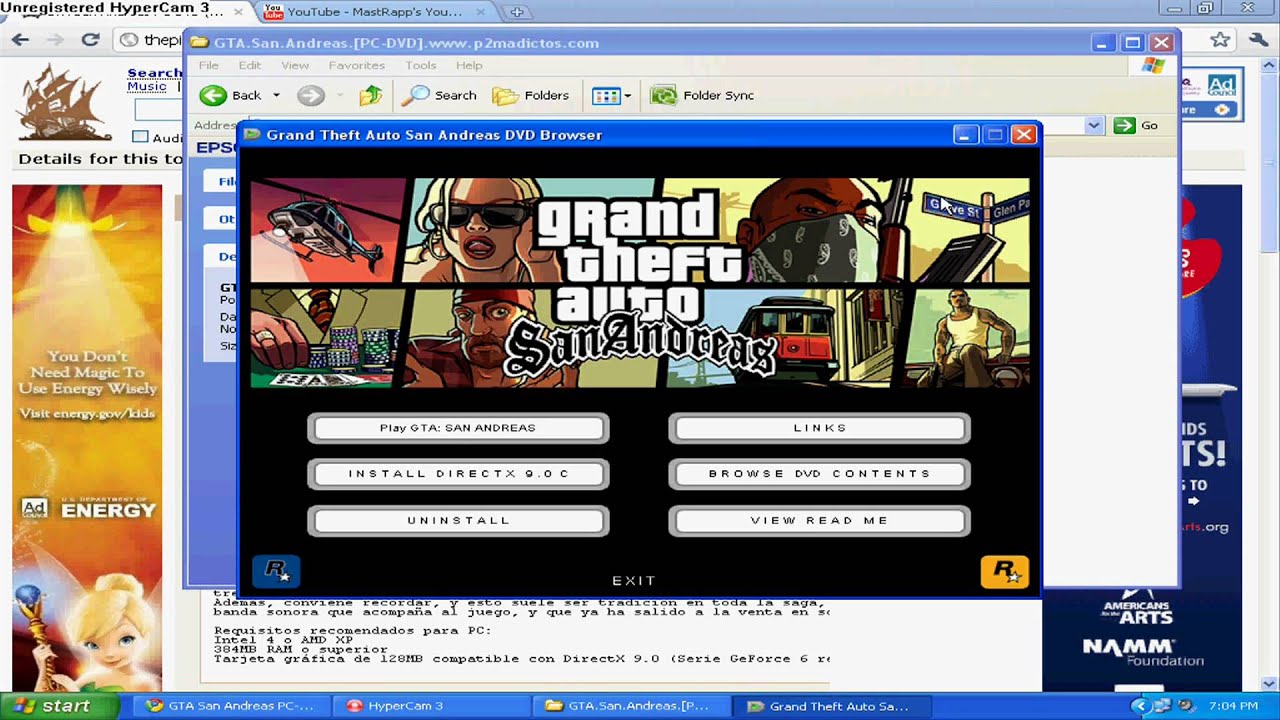This screenshot has height=720, width=1280.
Task: Click the browser bookmark star icon
Action: (x=1220, y=40)
